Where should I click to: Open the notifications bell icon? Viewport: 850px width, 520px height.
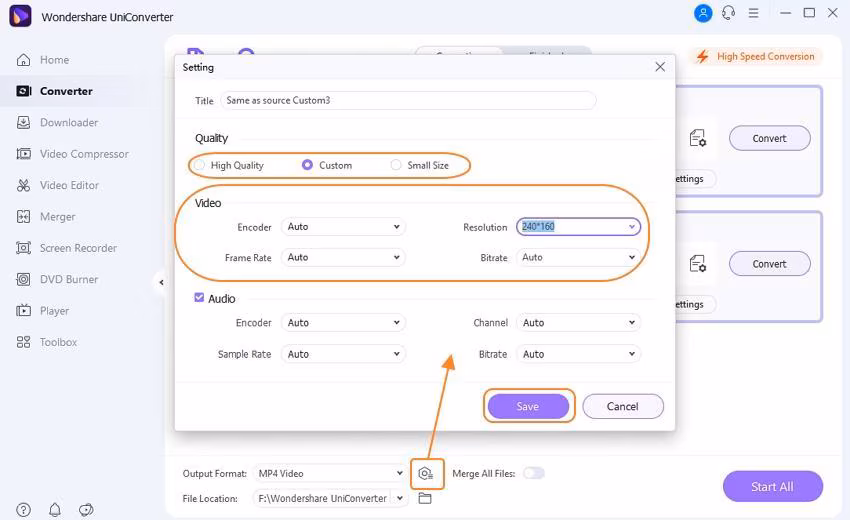pos(55,510)
